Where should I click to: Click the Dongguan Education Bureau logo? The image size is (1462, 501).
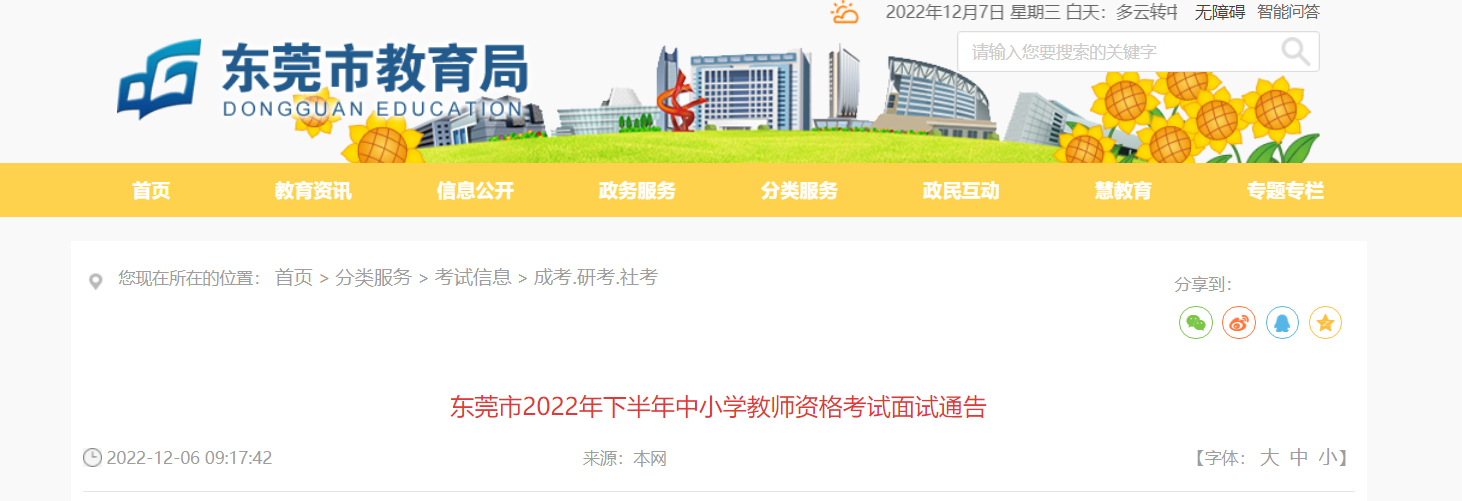click(322, 80)
